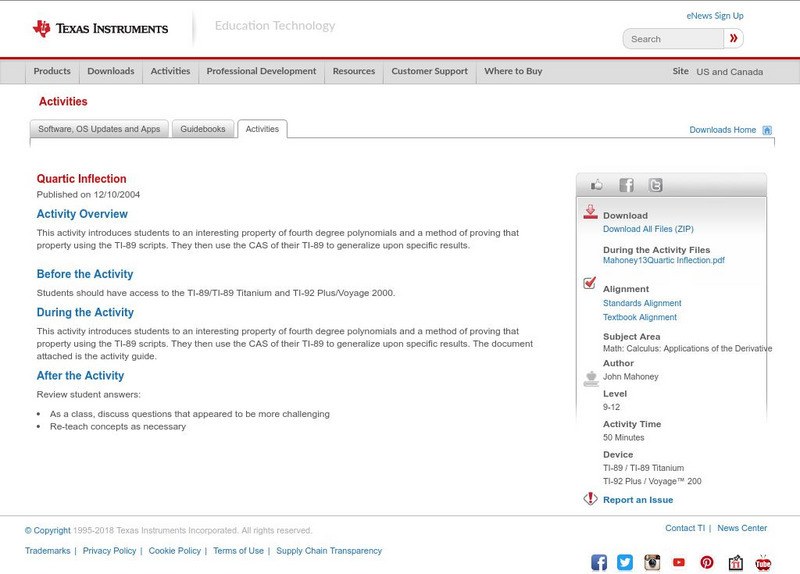
Task: Open TI Instagram page from footer
Action: point(652,562)
